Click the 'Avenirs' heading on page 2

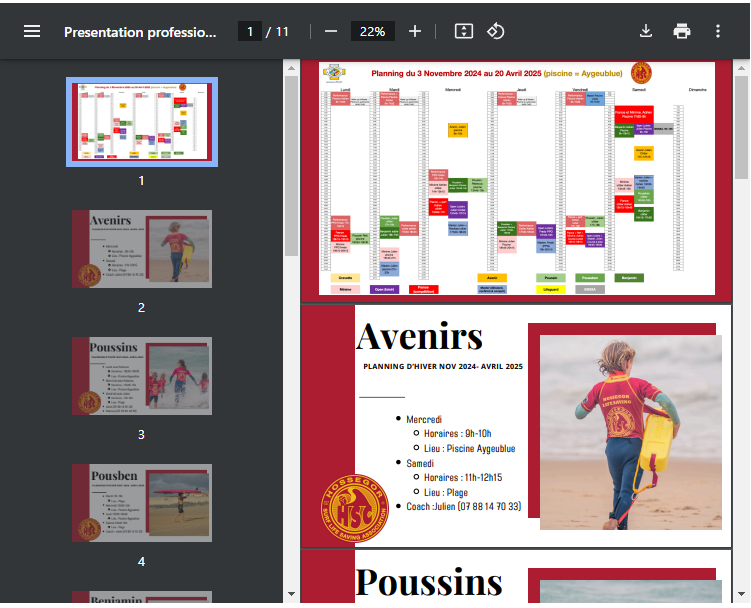tap(420, 336)
